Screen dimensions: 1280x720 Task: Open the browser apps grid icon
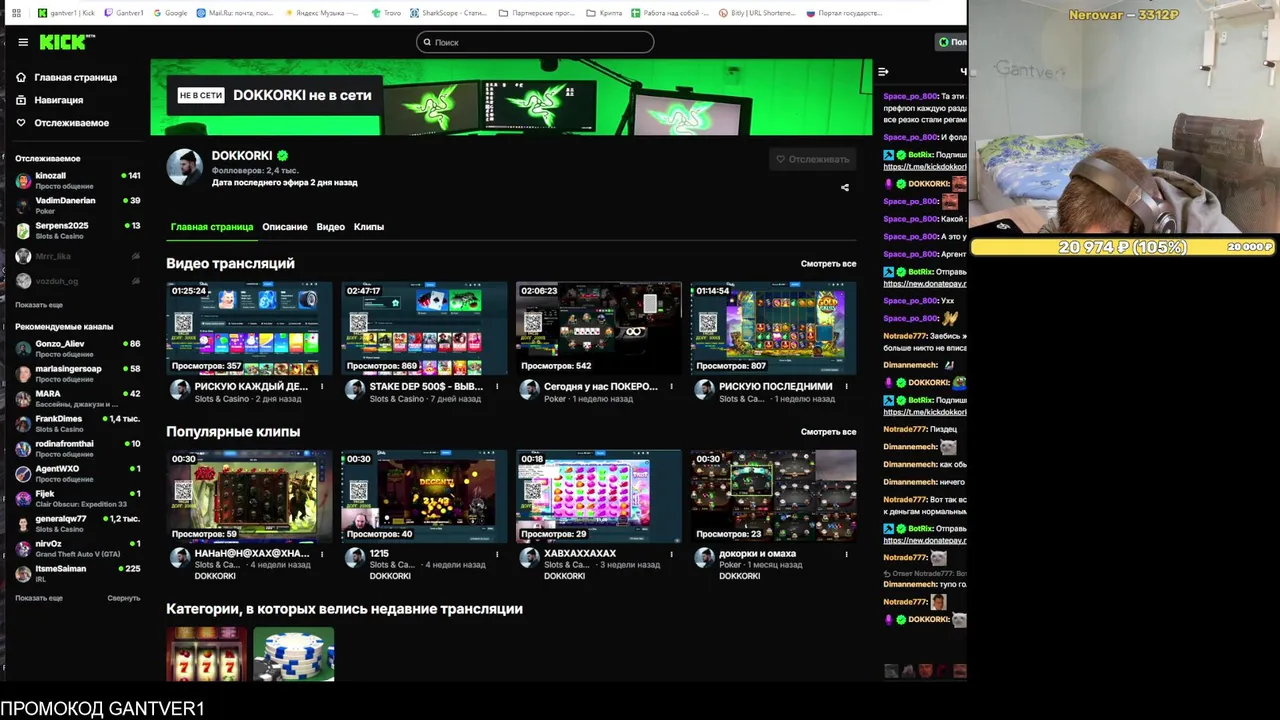16,13
